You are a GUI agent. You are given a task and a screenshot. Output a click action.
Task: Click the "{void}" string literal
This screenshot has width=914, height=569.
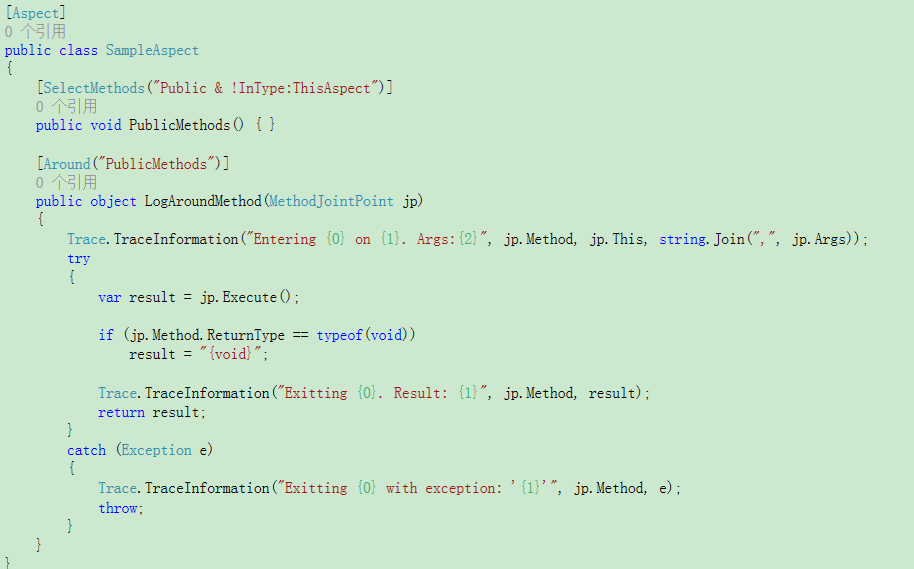(x=231, y=353)
